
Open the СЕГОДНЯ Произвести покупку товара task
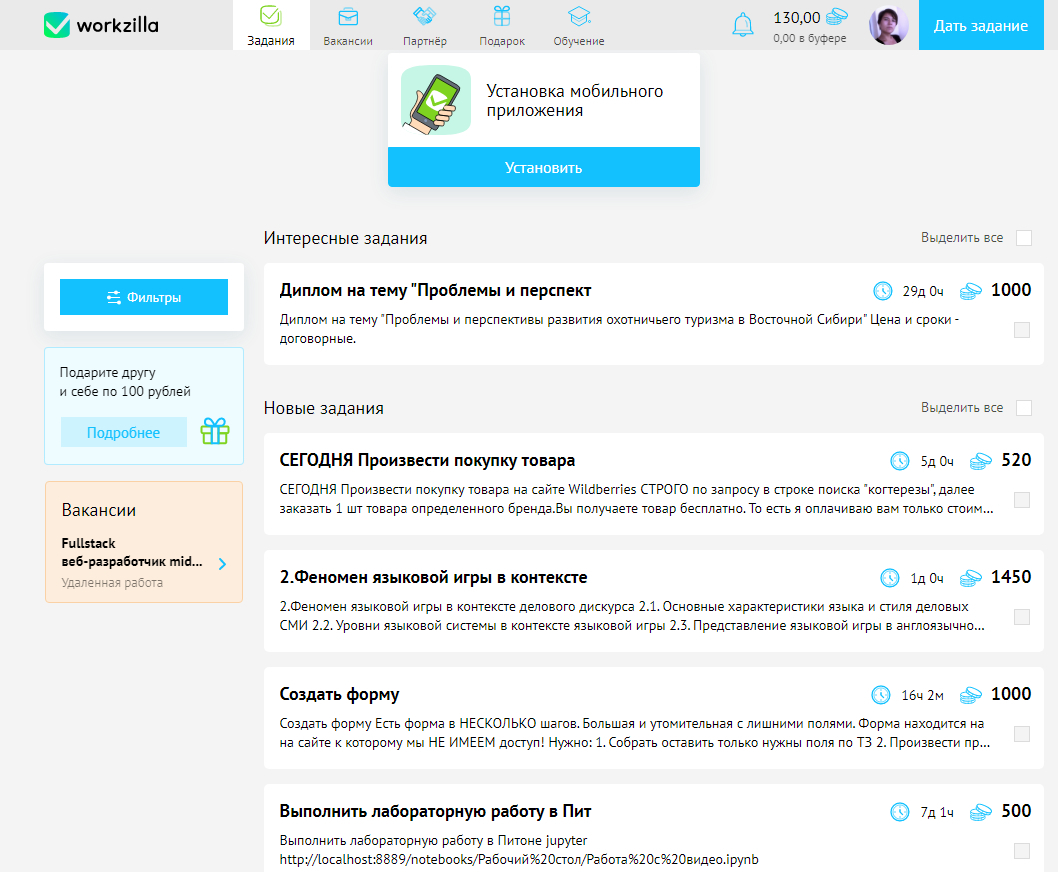point(427,461)
